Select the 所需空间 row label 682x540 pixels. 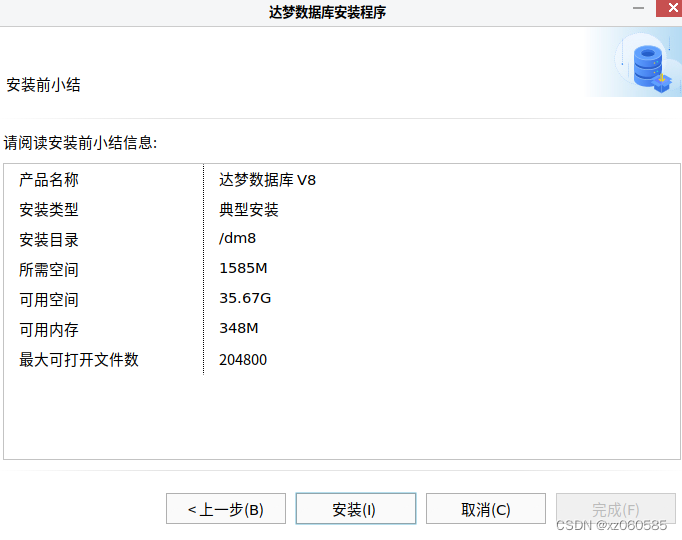coord(49,270)
